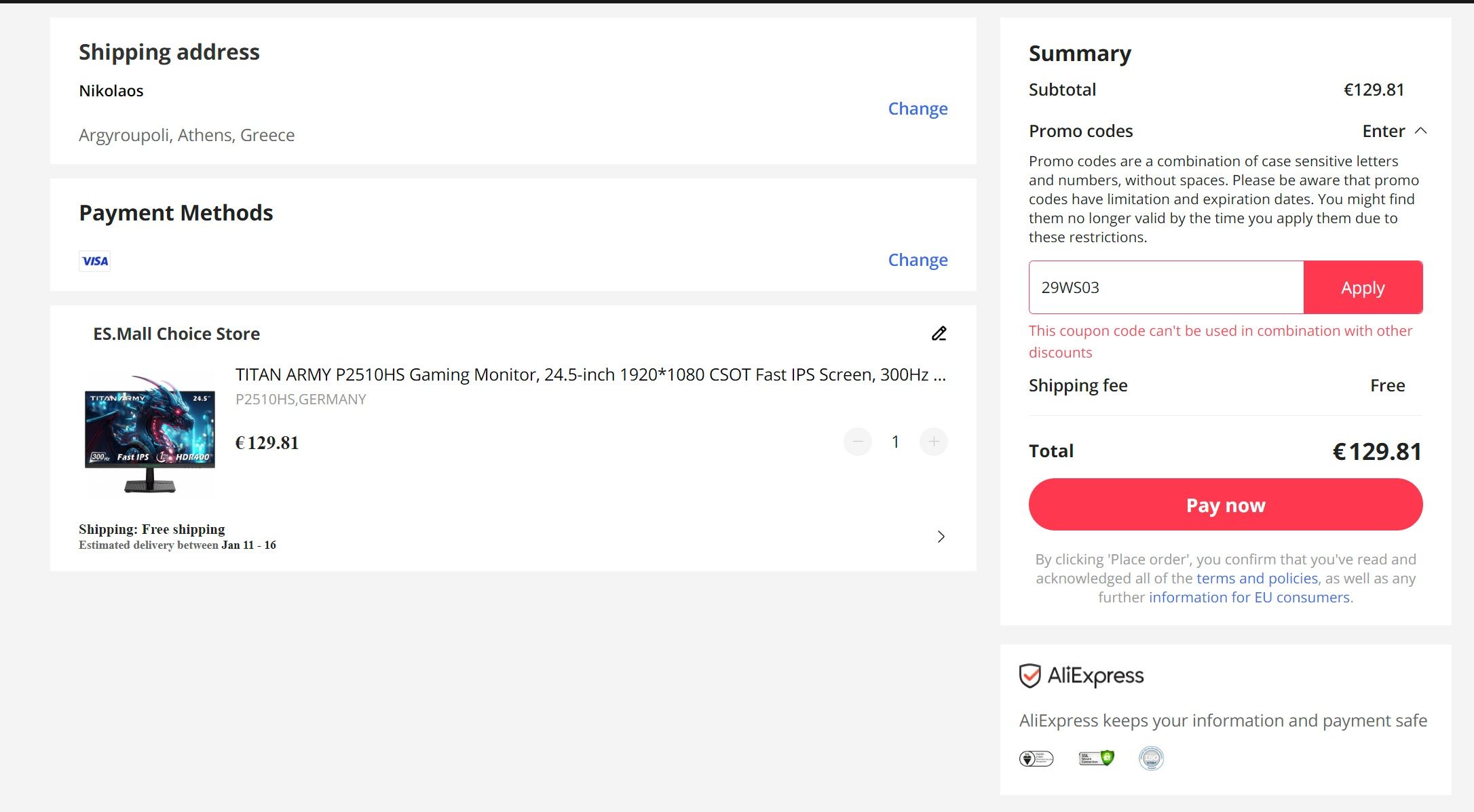
Task: Open the TITAN ARMY P2510HS product title
Action: (x=590, y=374)
